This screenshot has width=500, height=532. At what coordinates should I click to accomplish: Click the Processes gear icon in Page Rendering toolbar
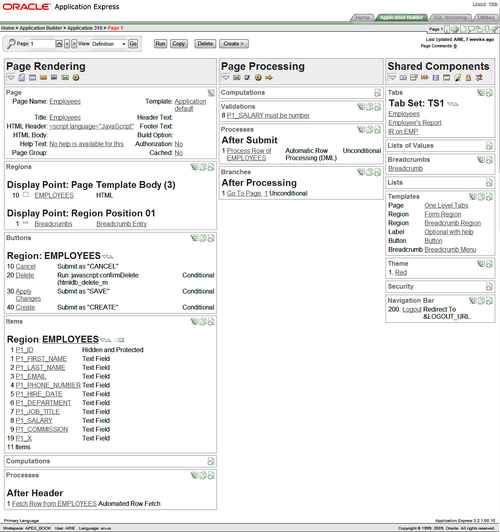[76, 78]
